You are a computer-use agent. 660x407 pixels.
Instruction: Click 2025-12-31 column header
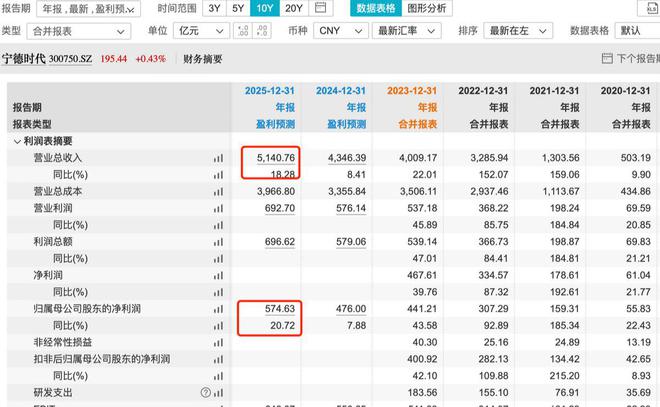[269, 90]
